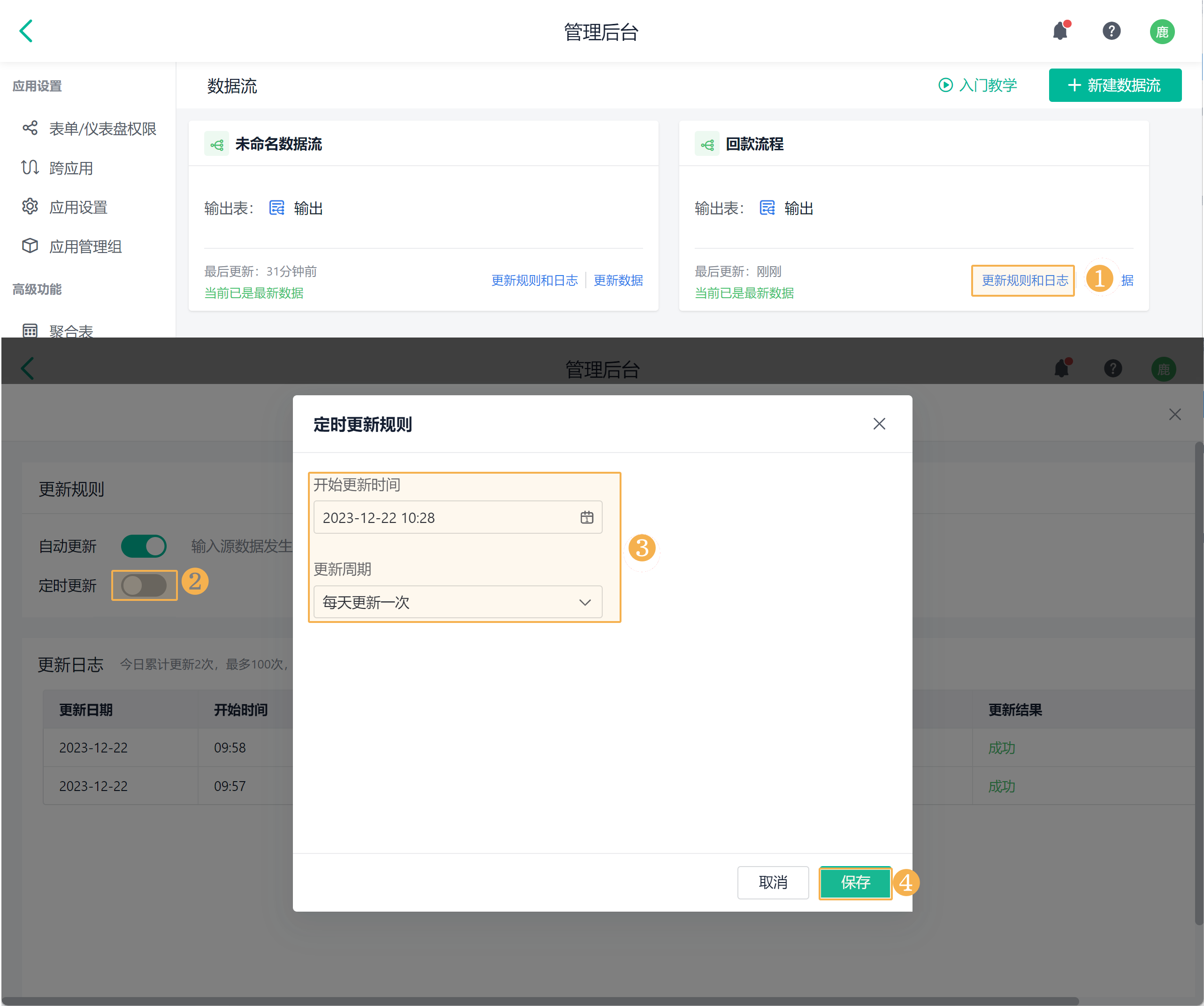Click the 开始更新时间 date input
The image size is (1204, 1006).
[x=447, y=518]
